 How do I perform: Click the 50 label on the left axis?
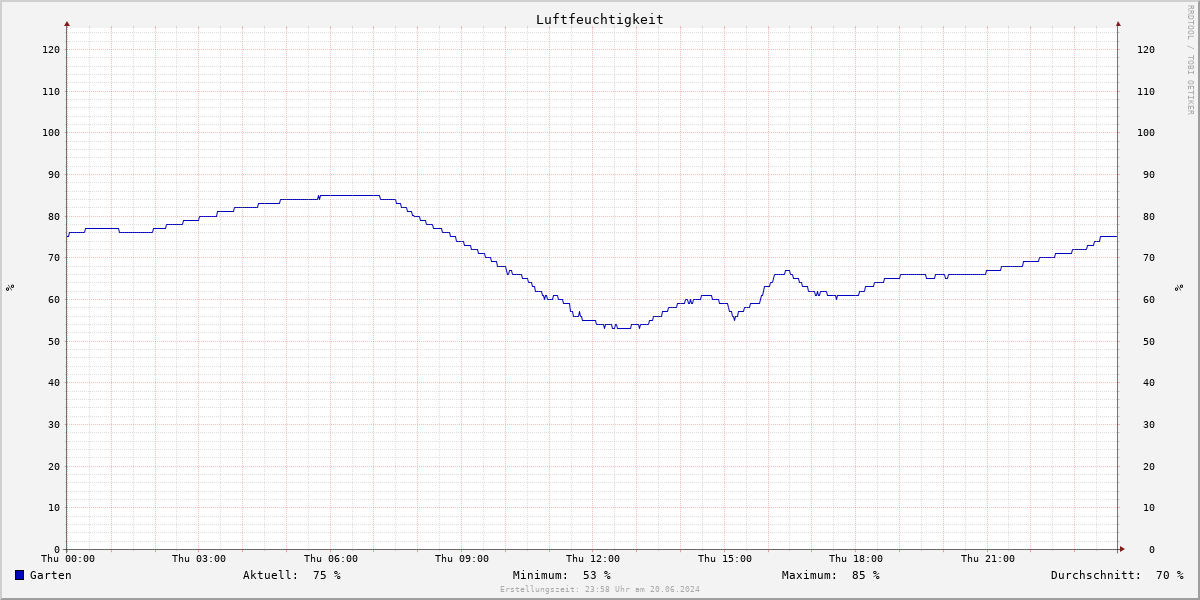[x=53, y=341]
